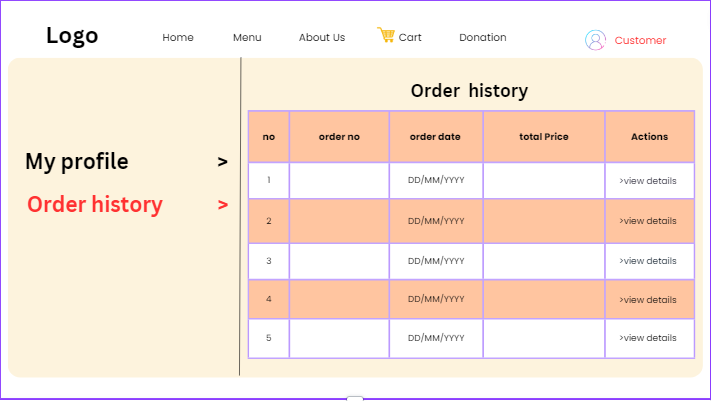The image size is (711, 401).
Task: Go to the Home page
Action: [x=178, y=37]
